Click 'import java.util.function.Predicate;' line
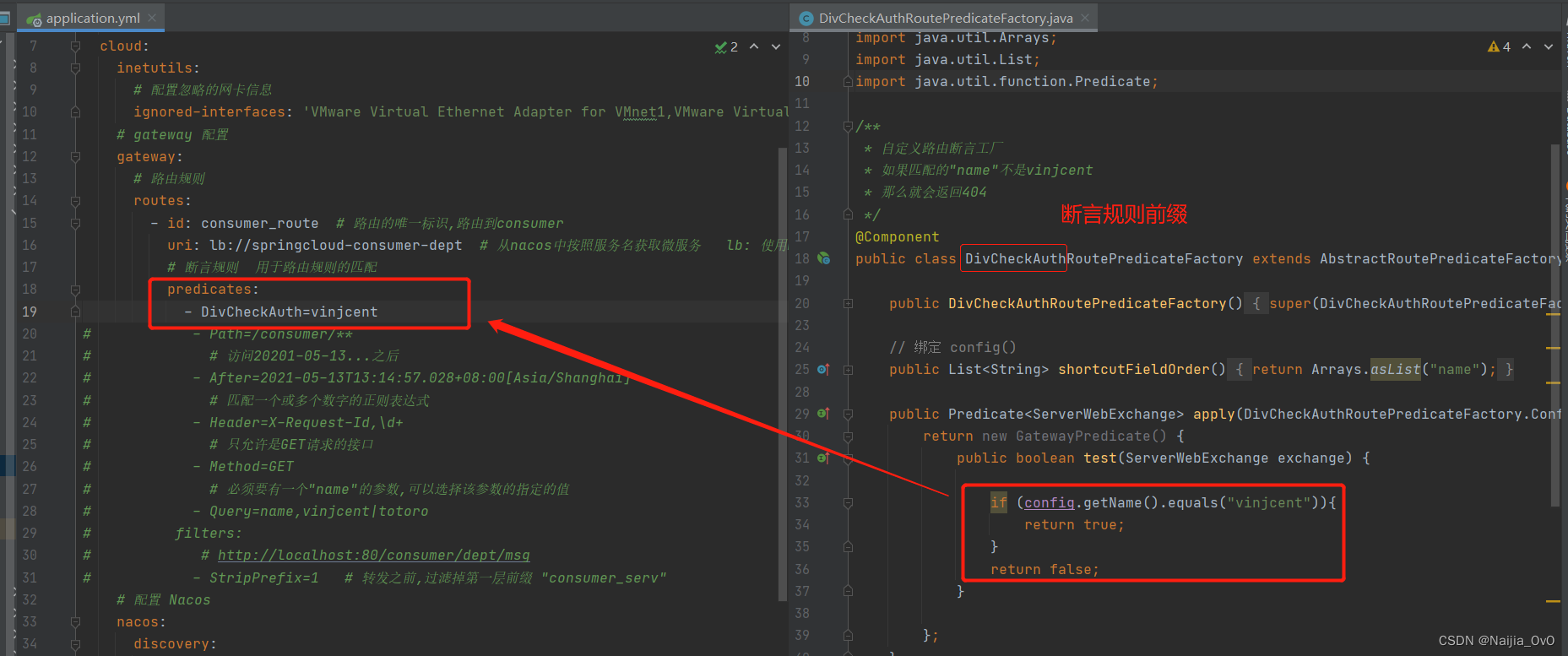 [1006, 81]
